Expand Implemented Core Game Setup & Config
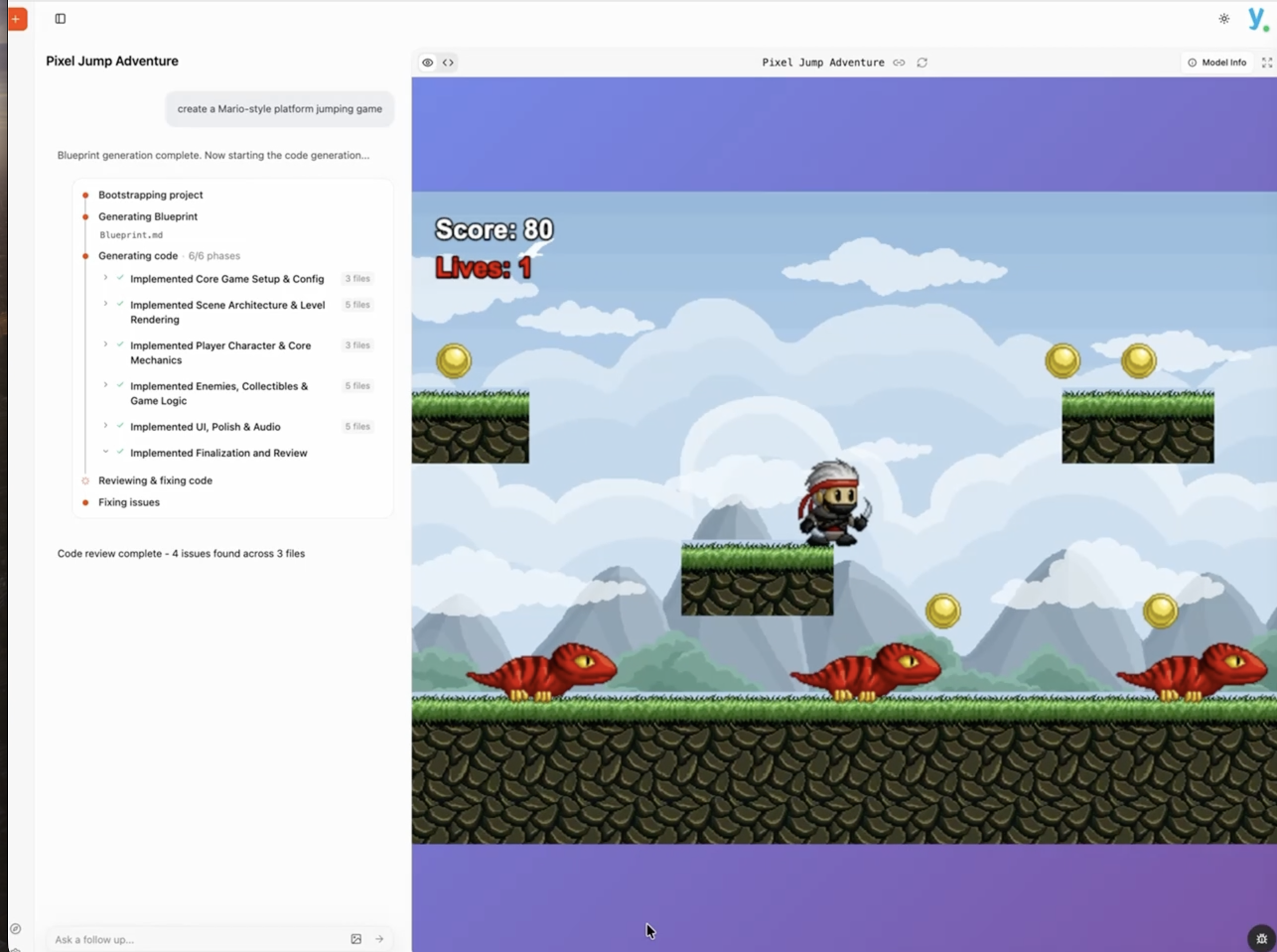This screenshot has width=1277, height=952. pyautogui.click(x=105, y=278)
